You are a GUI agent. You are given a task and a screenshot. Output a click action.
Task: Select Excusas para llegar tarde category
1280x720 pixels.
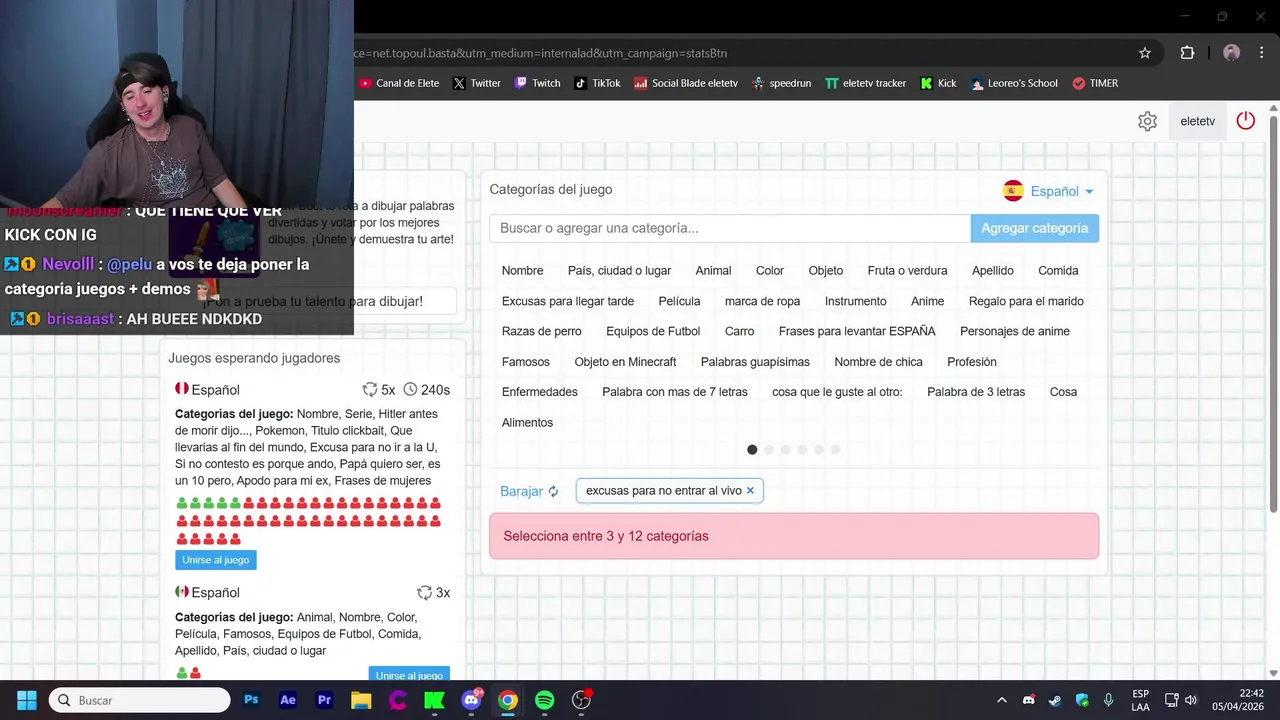click(568, 301)
